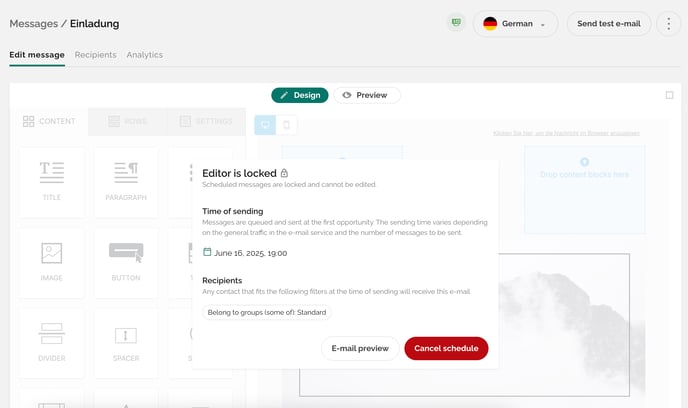Pick the Button content block
Screen dimensions: 688x408
tap(126, 263)
